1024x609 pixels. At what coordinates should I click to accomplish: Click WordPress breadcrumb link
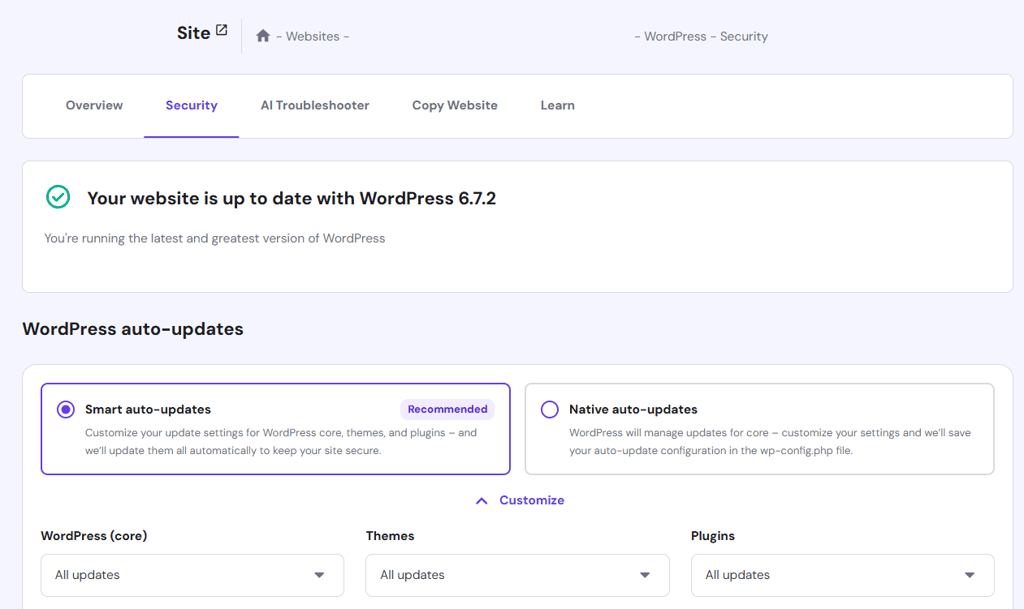675,37
